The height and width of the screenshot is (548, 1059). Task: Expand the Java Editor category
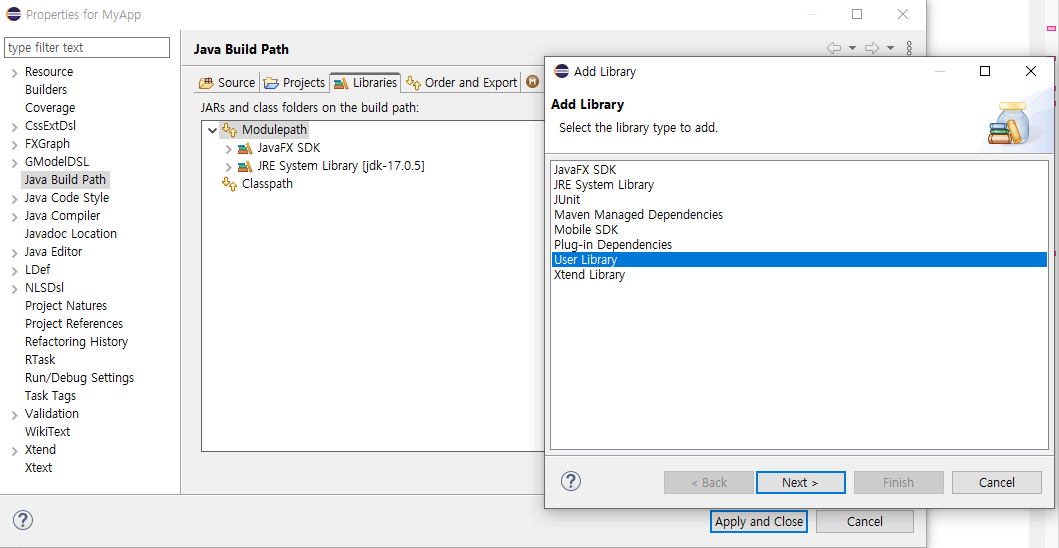point(15,253)
